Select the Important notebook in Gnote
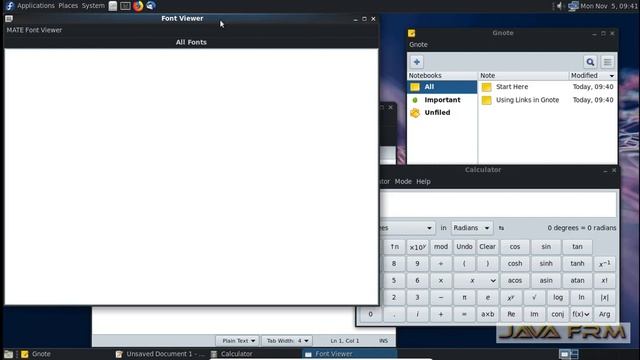The image size is (640, 360). coord(442,100)
